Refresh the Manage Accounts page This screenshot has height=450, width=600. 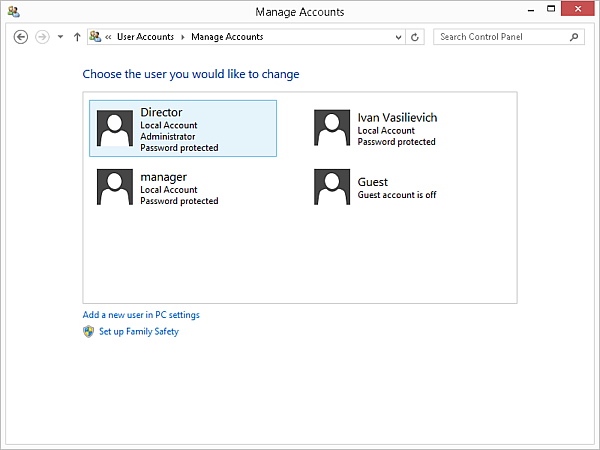point(415,37)
